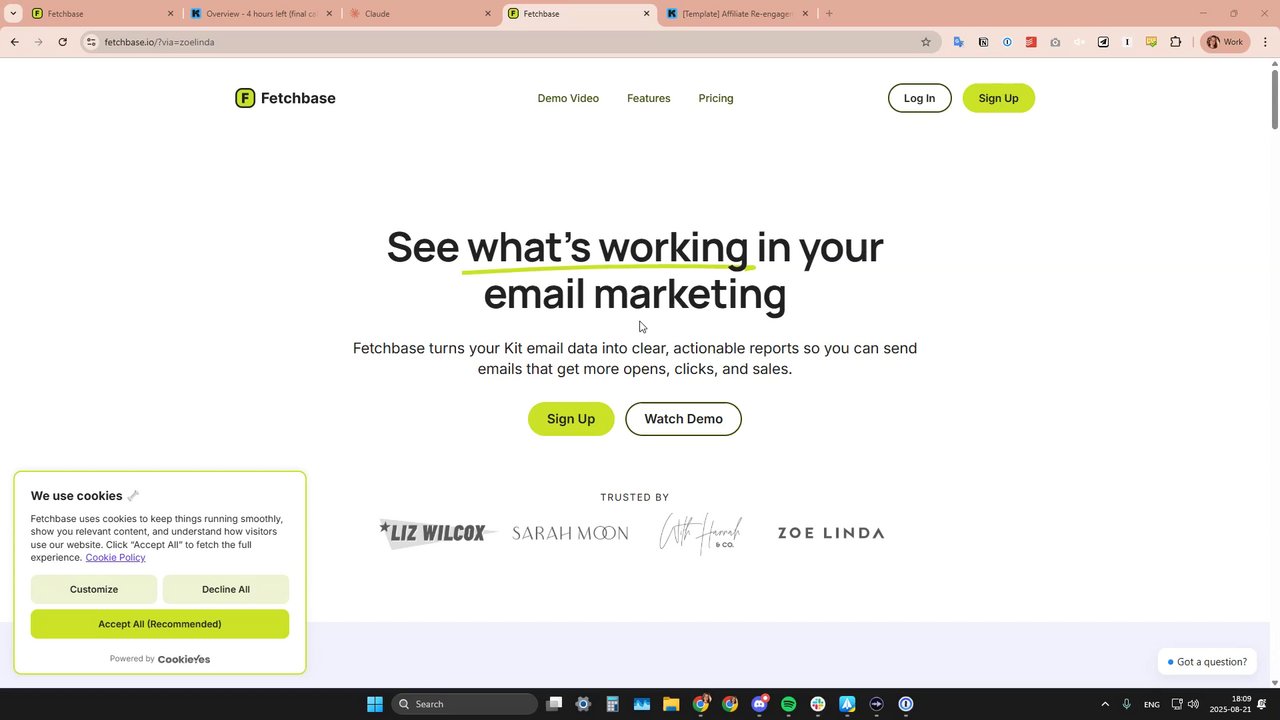
Task: Open the 1Password extension in toolbar
Action: [1007, 42]
